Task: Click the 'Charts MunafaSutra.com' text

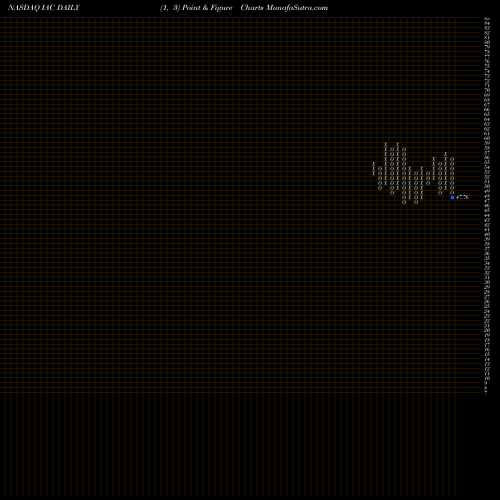Action: [284, 8]
